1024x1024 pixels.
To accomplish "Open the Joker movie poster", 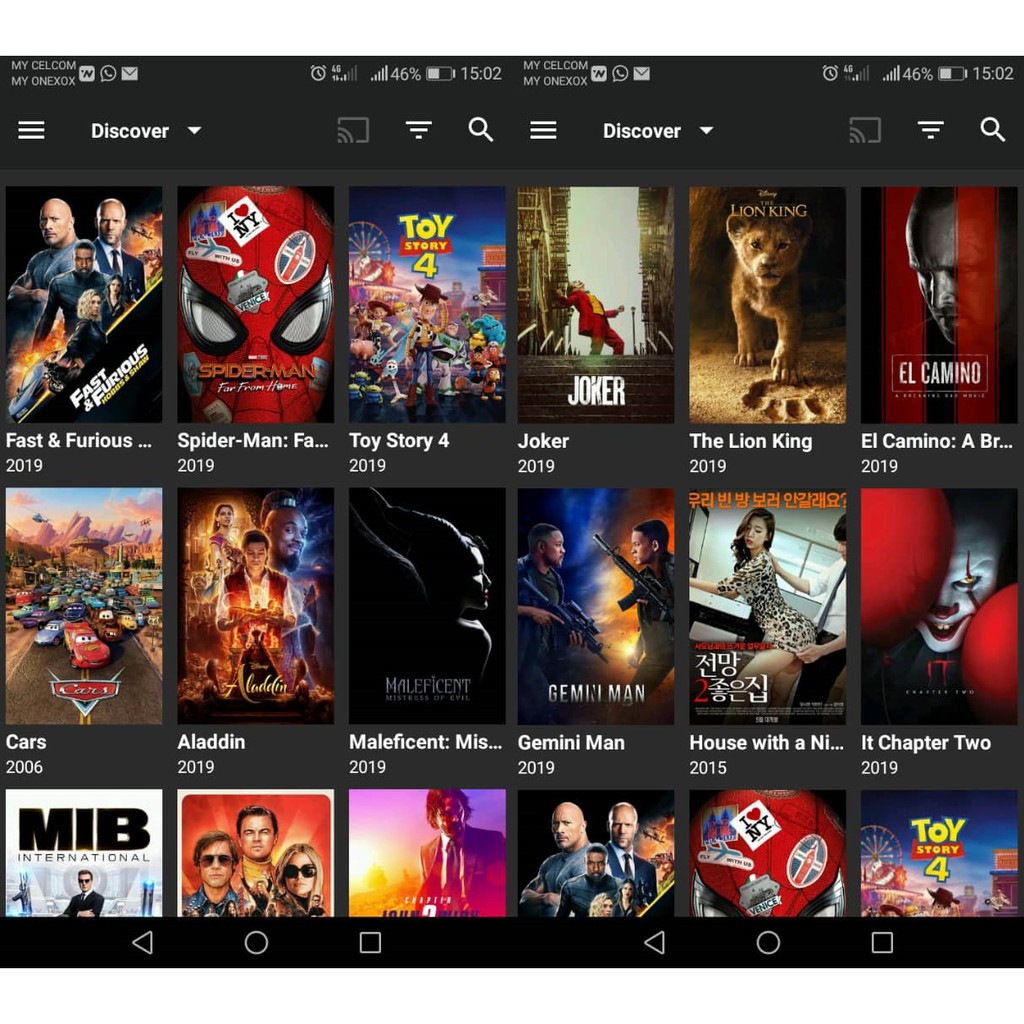I will [x=596, y=305].
